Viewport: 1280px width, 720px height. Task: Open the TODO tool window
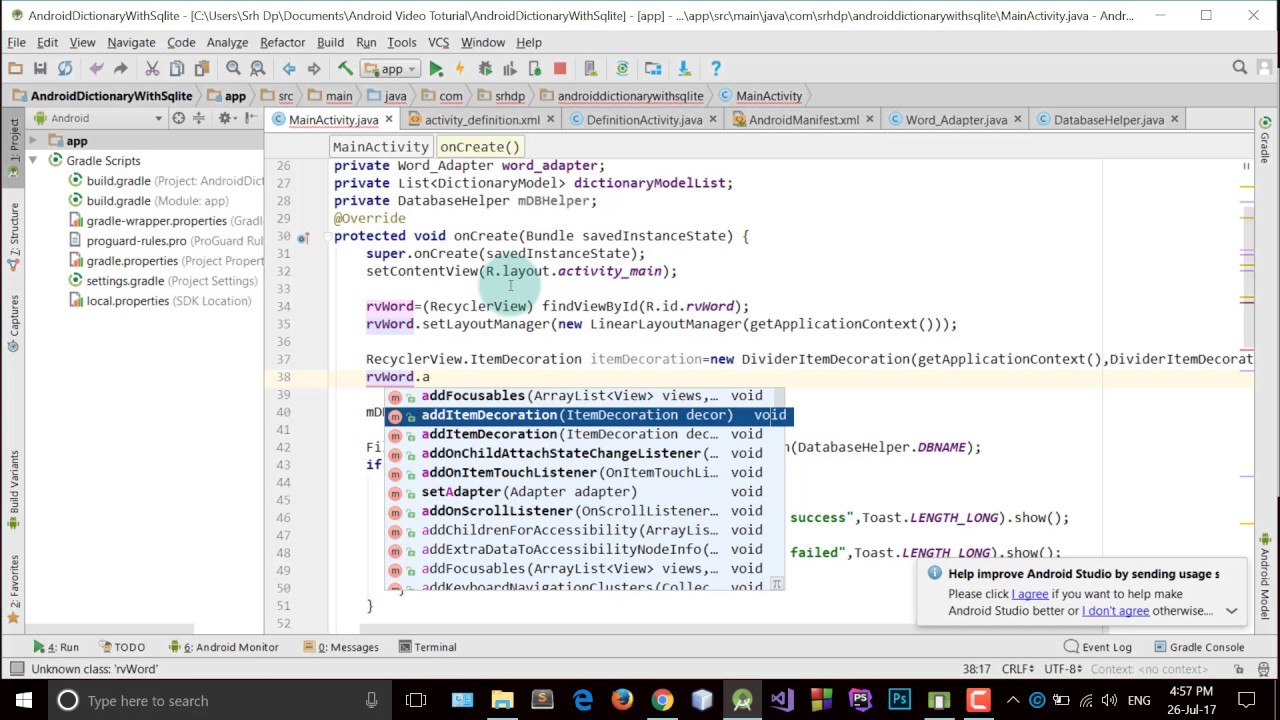(121, 647)
